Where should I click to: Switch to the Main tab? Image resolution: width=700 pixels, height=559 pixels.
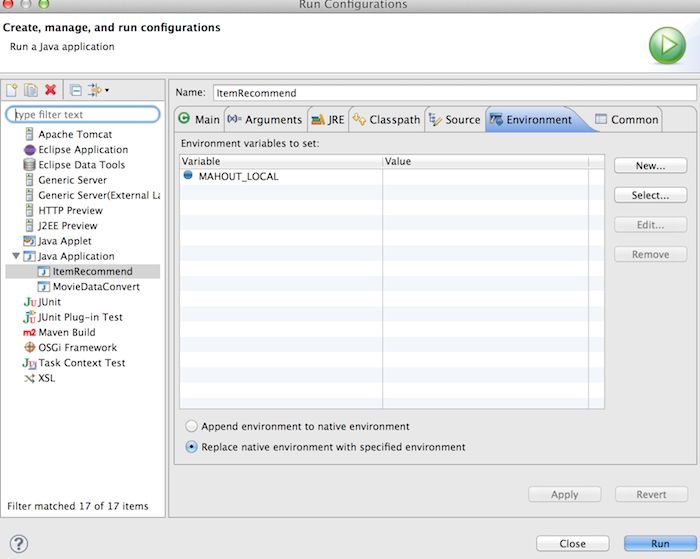coord(199,120)
